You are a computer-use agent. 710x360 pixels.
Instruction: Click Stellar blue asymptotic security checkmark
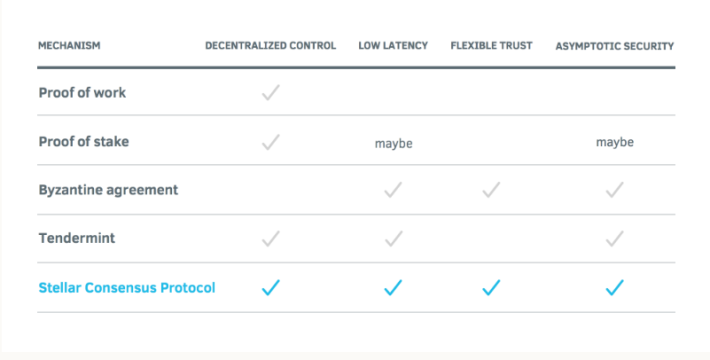[614, 288]
